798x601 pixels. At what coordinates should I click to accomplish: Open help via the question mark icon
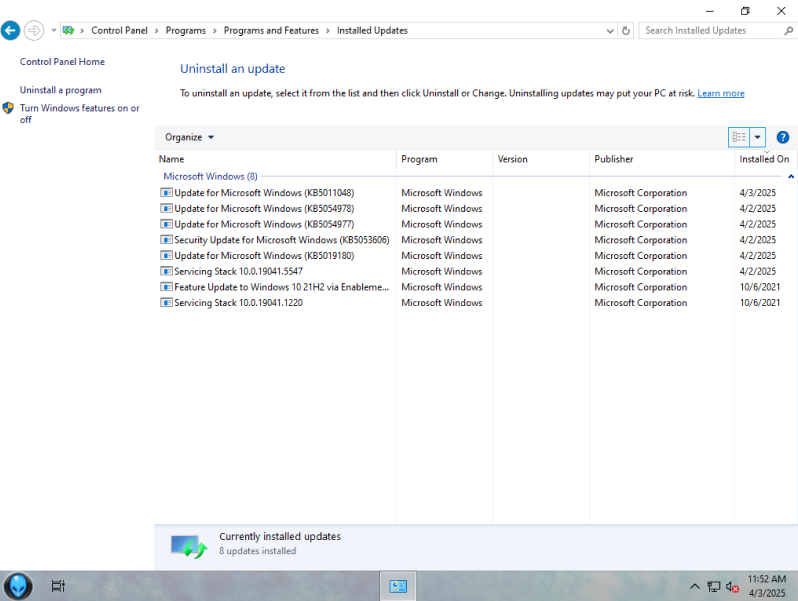tap(783, 137)
